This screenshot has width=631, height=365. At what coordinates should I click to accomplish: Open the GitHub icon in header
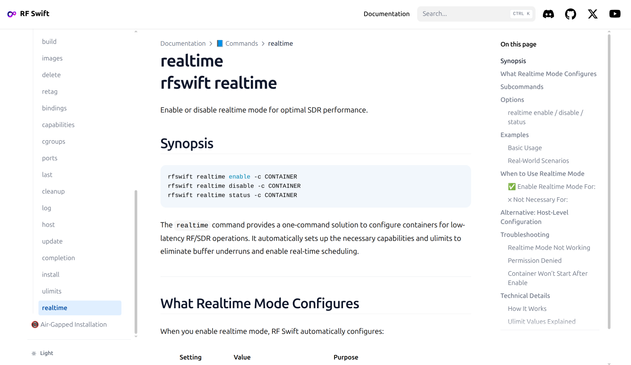coord(570,14)
